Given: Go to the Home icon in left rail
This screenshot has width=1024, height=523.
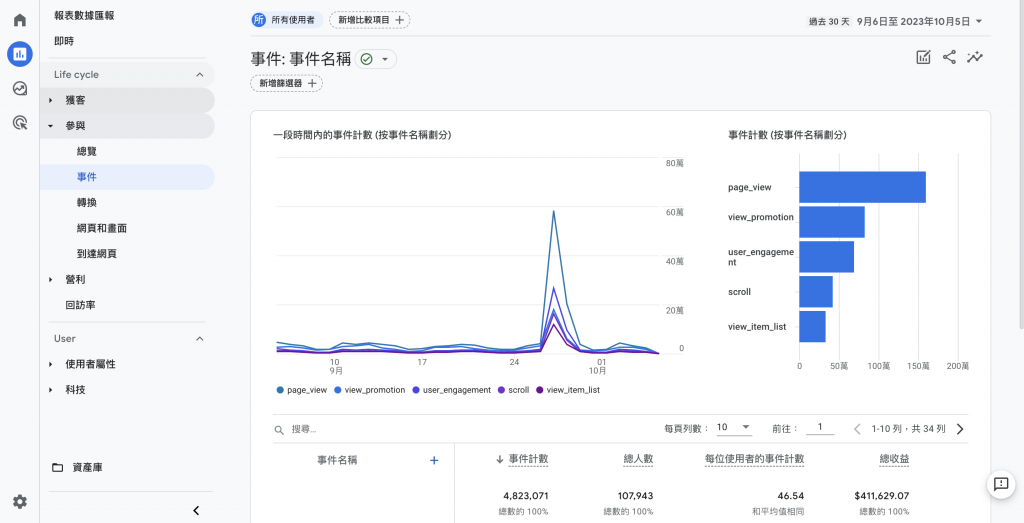Looking at the screenshot, I should tap(20, 20).
